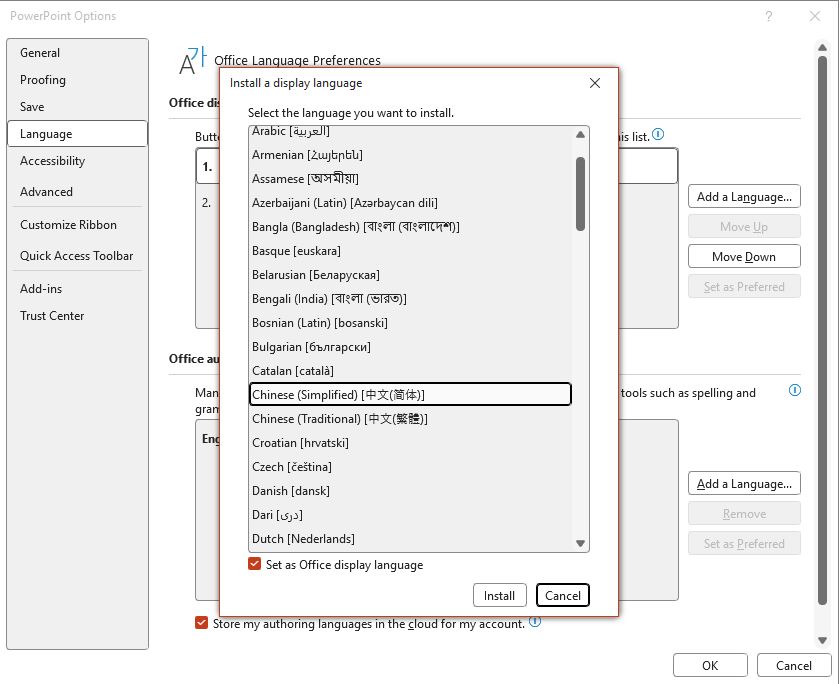Select the Language options category
839x684 pixels.
tap(77, 134)
